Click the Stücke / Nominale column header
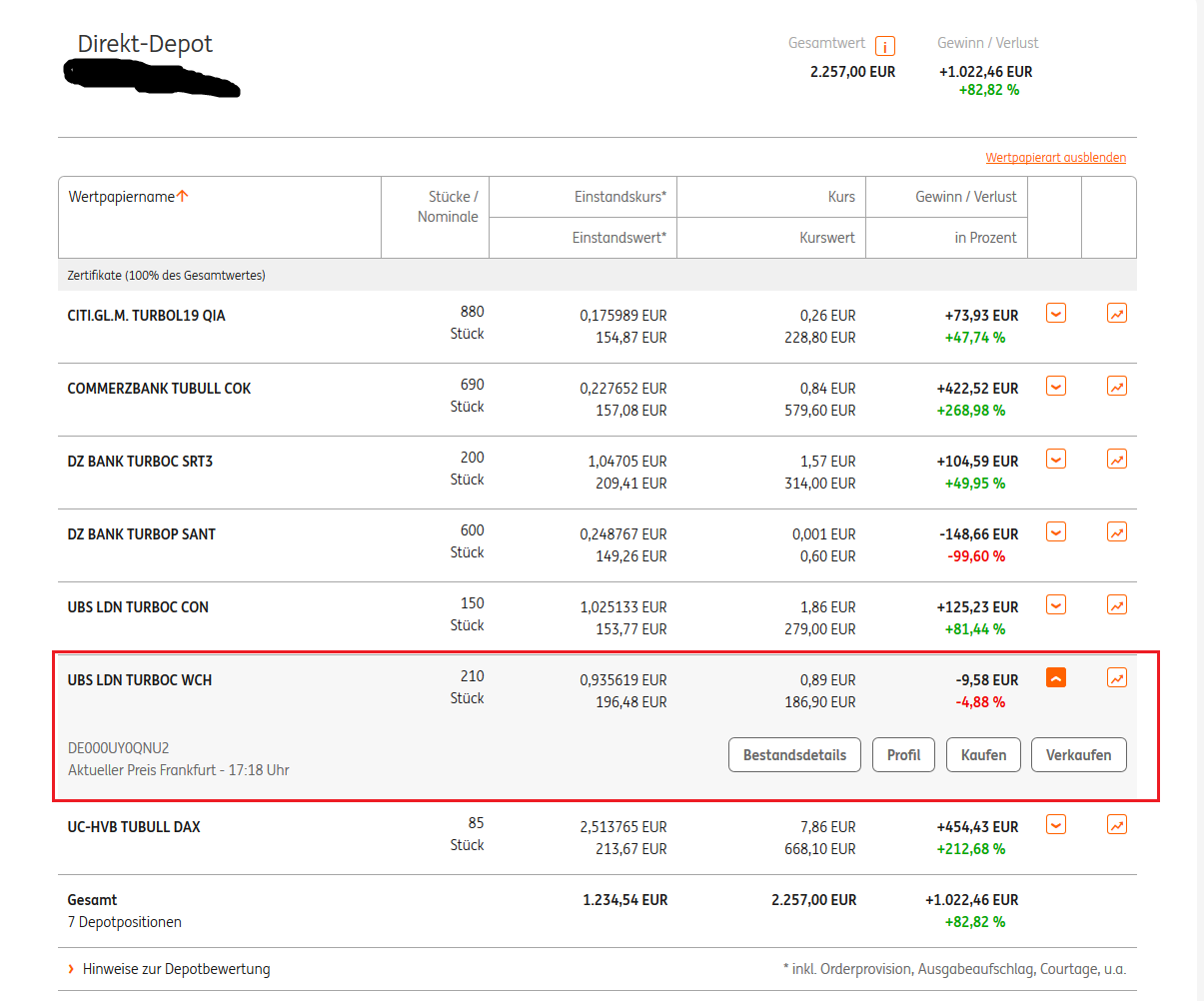Image resolution: width=1204 pixels, height=1001 pixels. pos(448,207)
